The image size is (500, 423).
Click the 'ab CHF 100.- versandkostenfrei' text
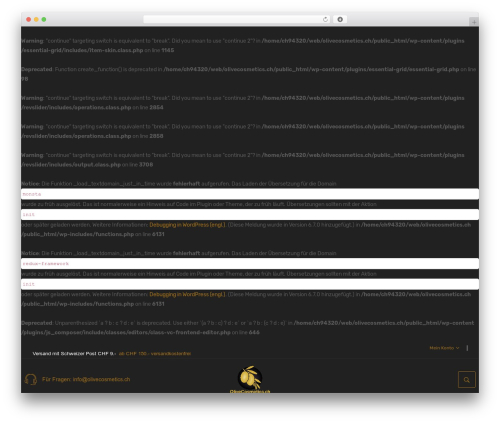[x=155, y=354]
